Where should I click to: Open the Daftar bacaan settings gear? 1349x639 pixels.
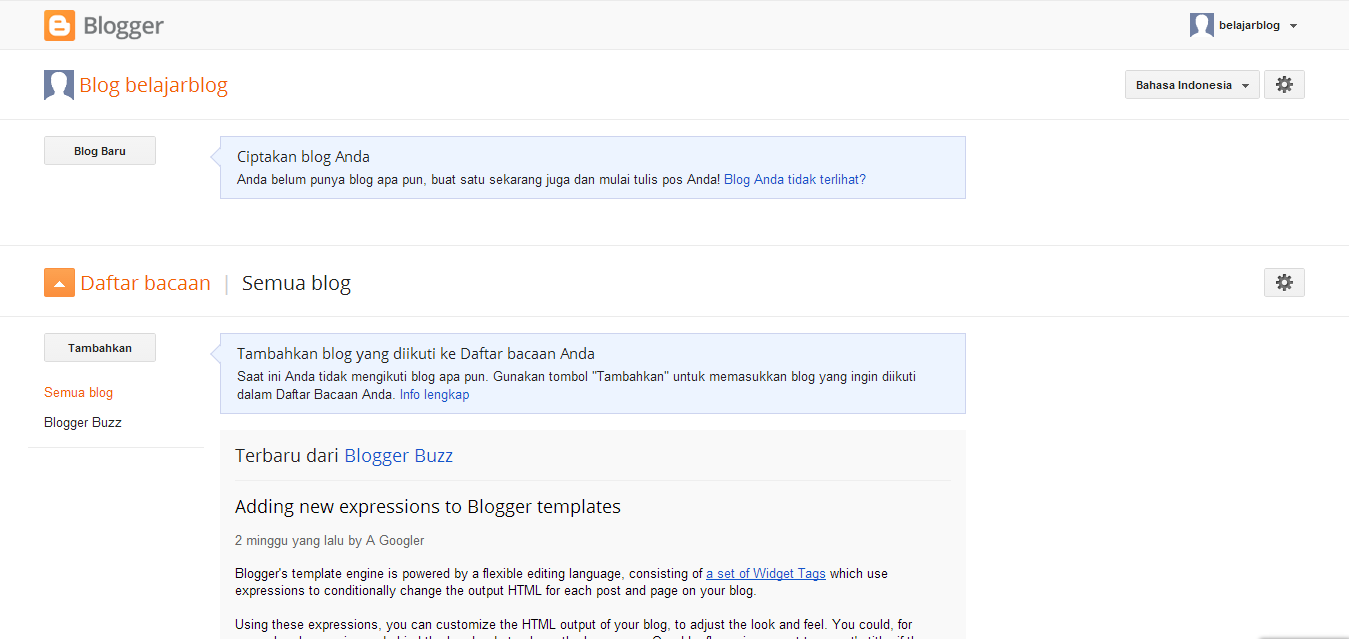[x=1284, y=283]
